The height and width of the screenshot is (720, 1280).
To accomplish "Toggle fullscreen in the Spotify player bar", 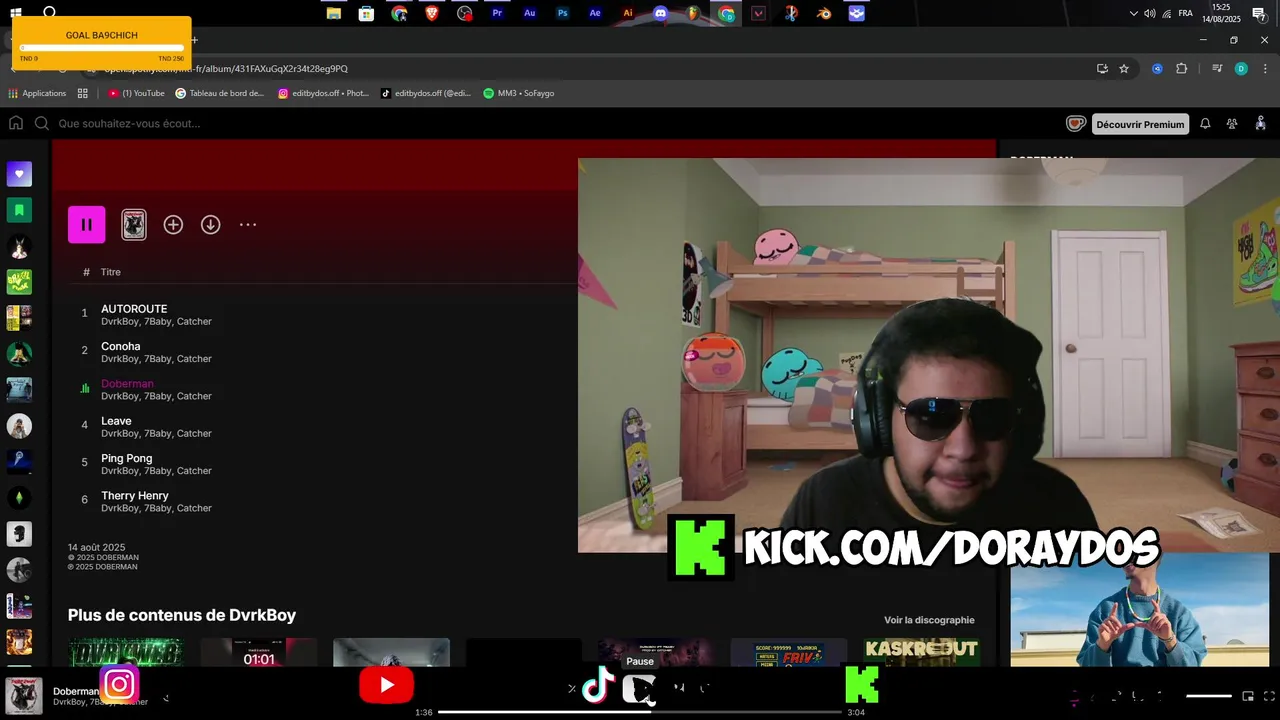I will [x=1267, y=696].
